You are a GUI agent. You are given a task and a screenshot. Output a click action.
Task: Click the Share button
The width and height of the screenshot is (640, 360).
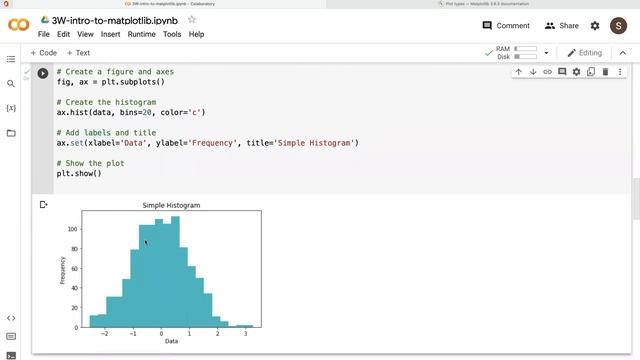coord(562,26)
